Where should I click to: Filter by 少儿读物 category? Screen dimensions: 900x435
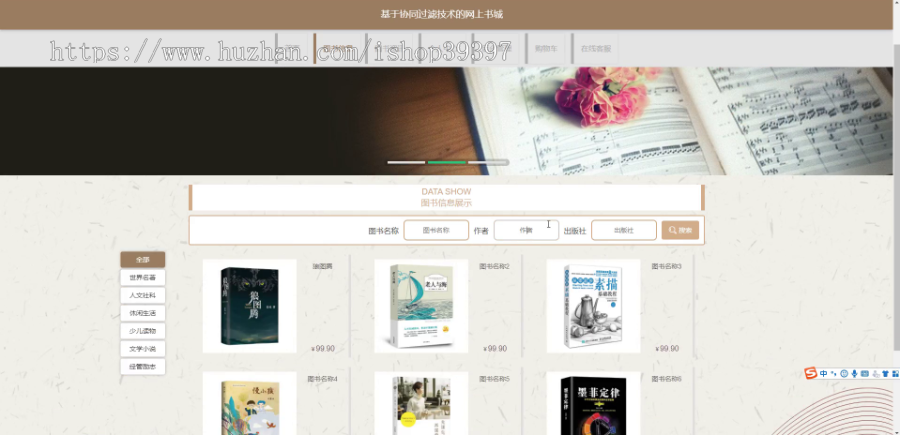click(142, 331)
